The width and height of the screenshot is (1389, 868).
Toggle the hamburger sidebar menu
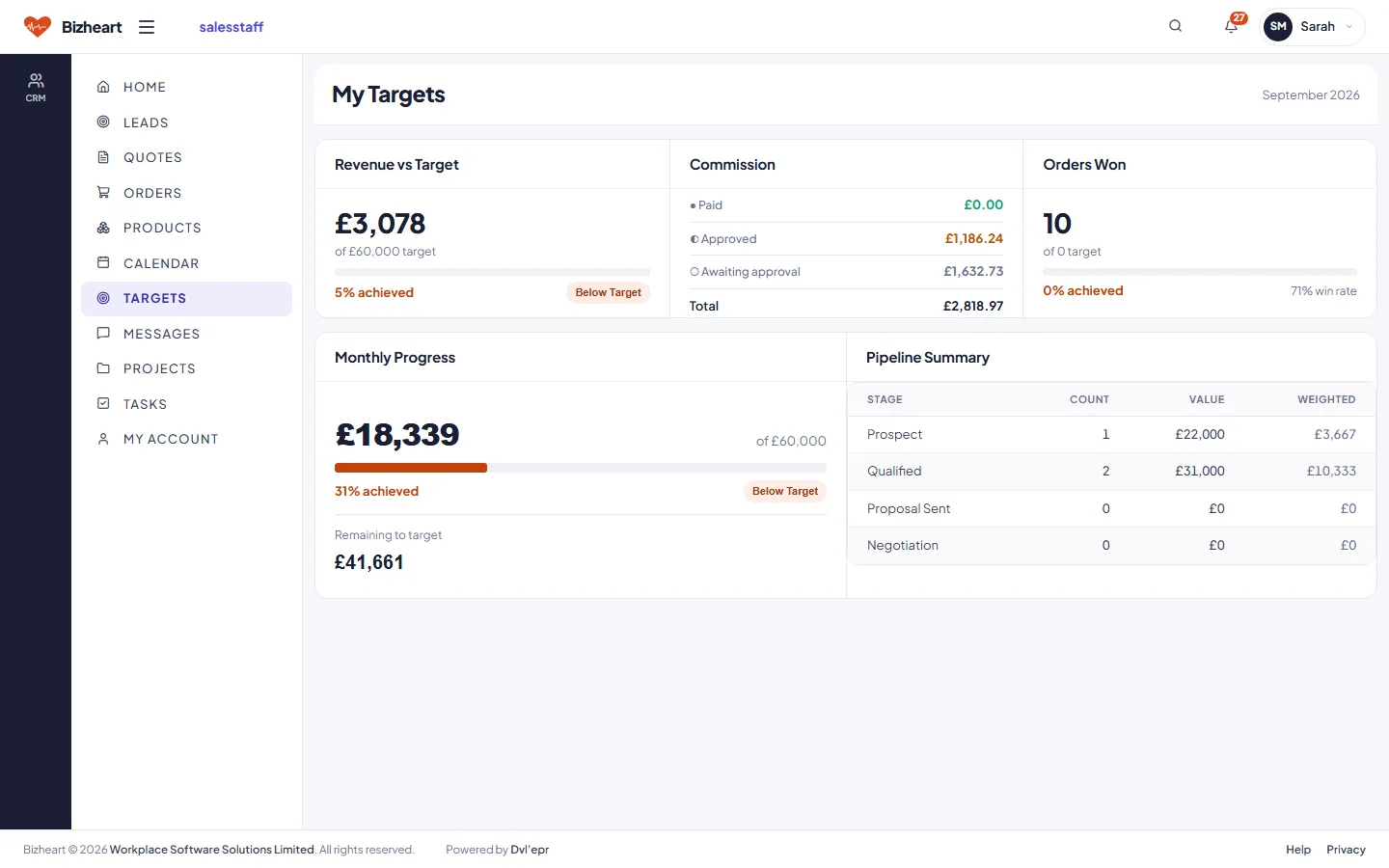click(147, 27)
